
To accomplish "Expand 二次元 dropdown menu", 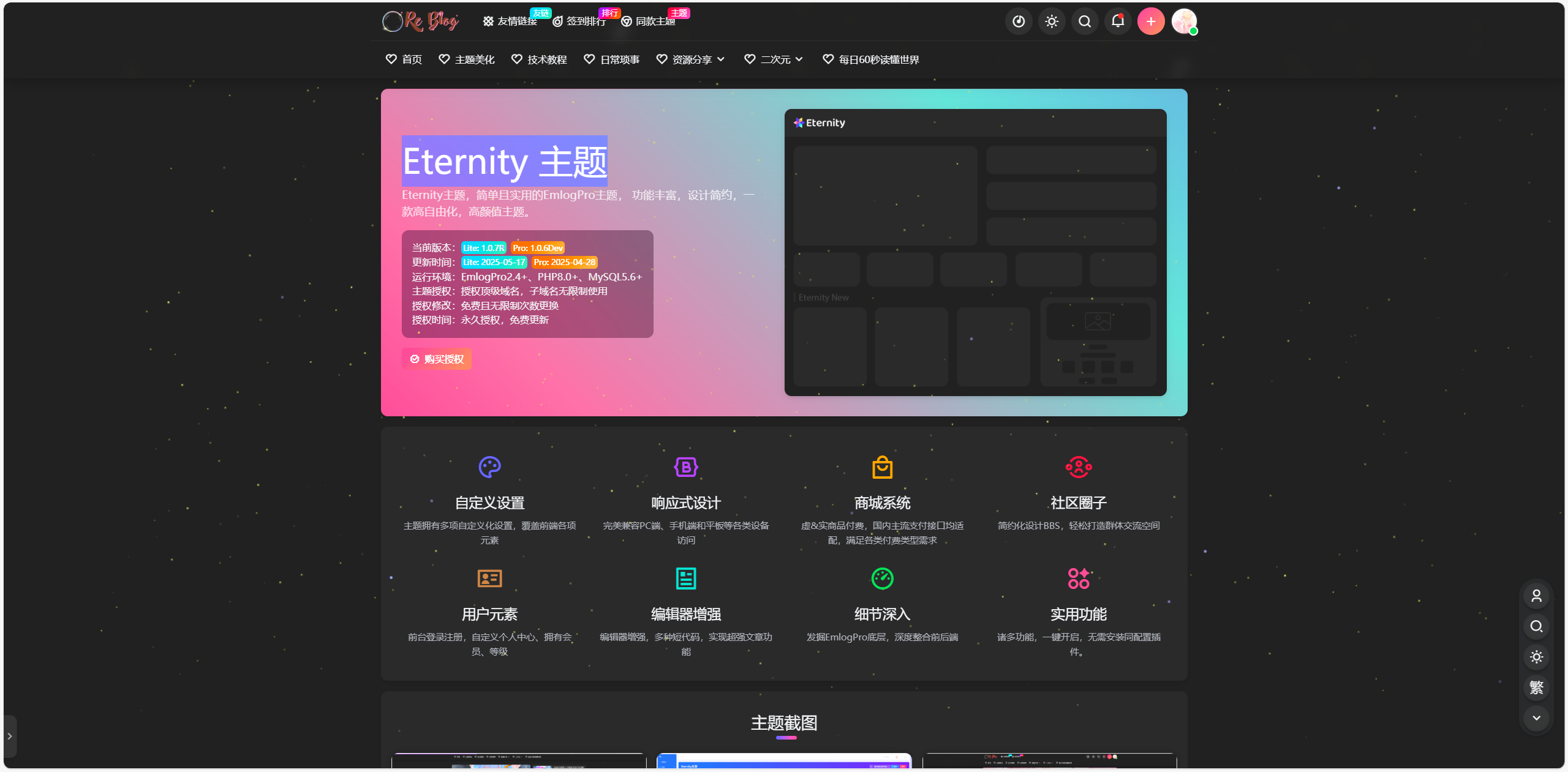I will 774,59.
